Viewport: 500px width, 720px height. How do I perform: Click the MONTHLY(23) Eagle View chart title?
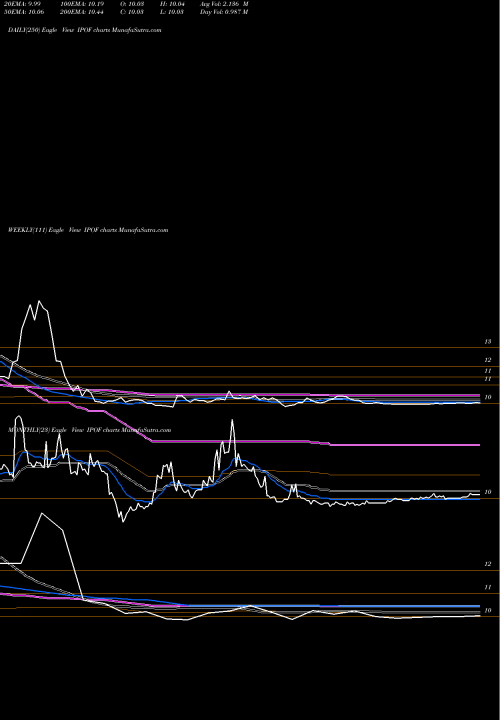pos(90,430)
